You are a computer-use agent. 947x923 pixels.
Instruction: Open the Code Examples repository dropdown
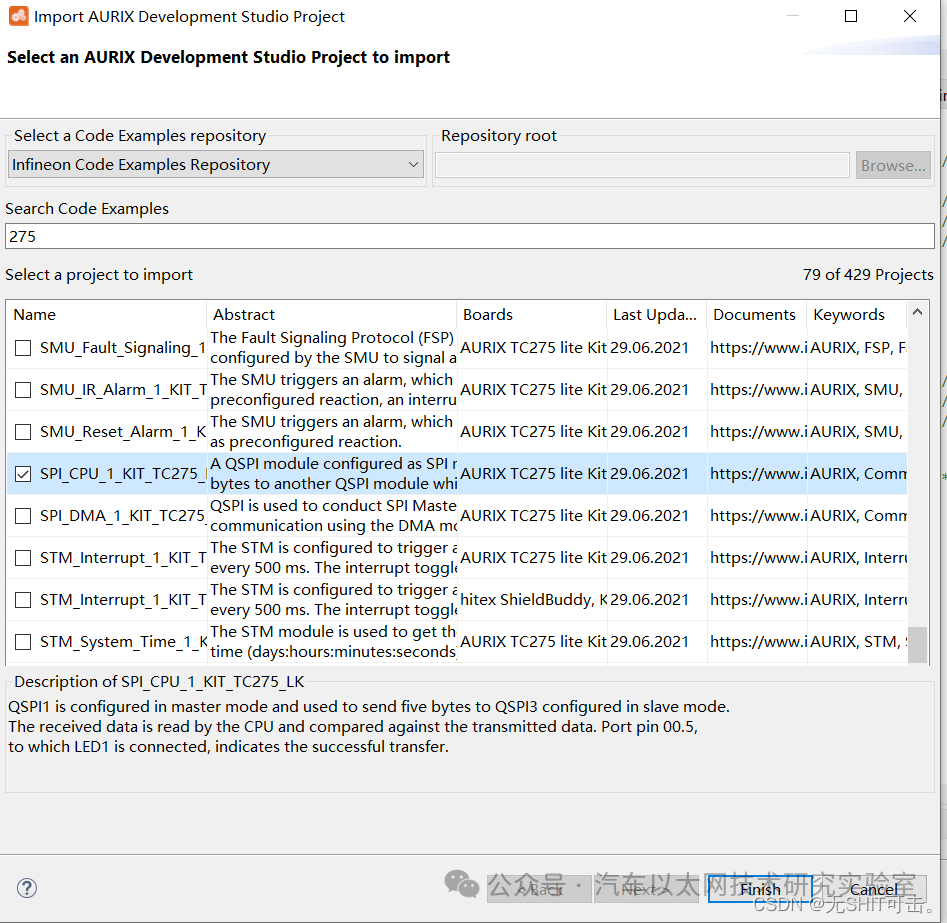[216, 165]
